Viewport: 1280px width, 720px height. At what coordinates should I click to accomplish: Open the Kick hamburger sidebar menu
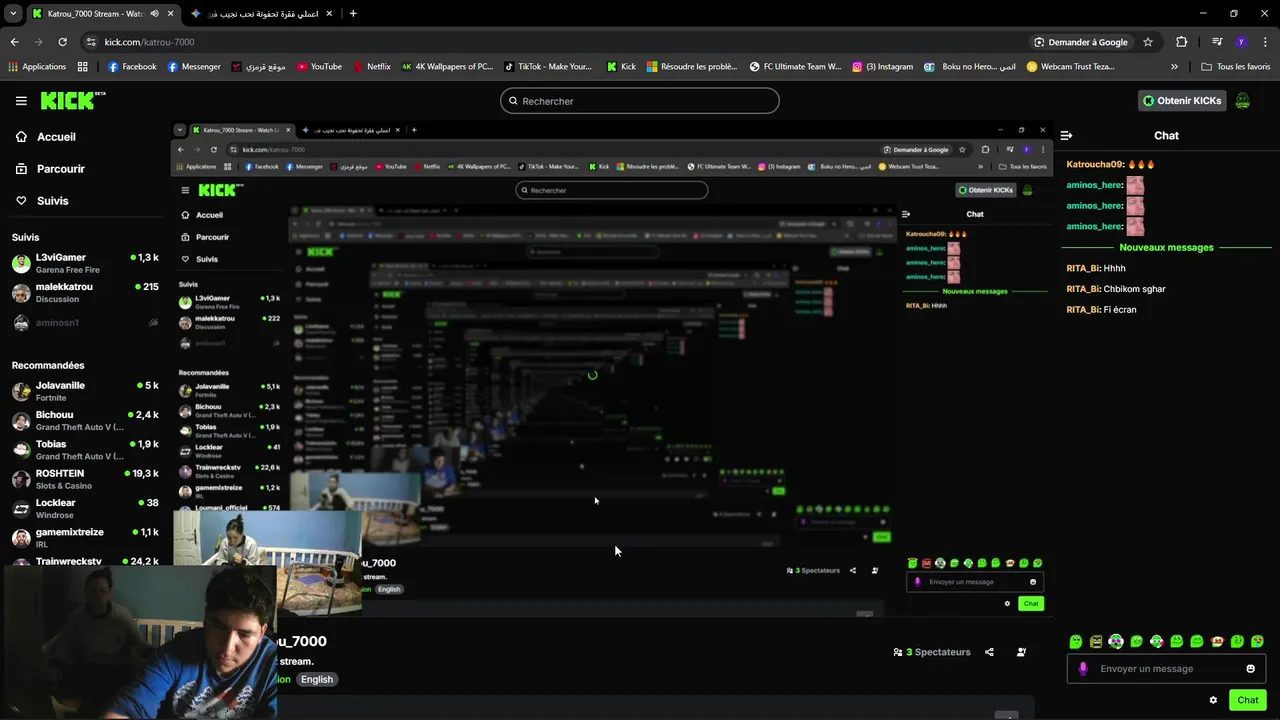point(21,100)
